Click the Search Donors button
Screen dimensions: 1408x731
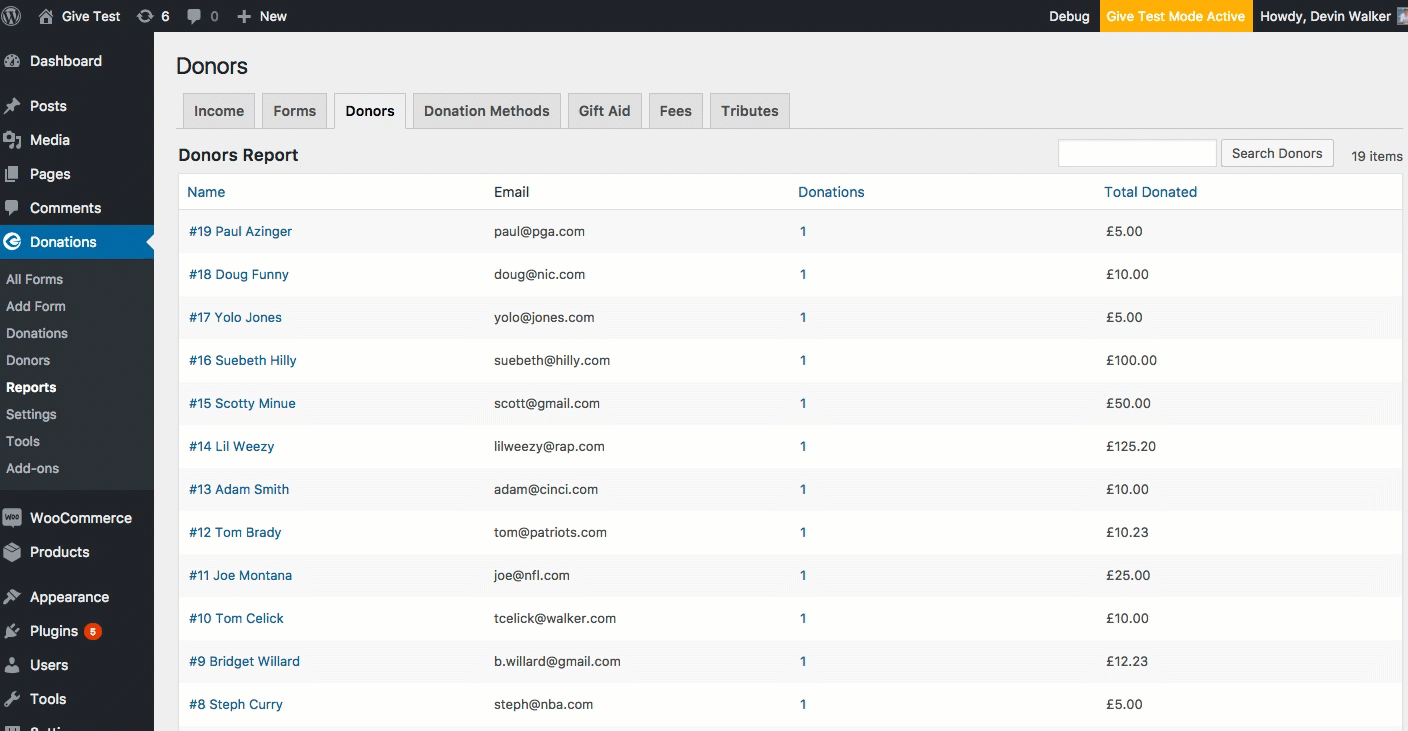point(1277,153)
